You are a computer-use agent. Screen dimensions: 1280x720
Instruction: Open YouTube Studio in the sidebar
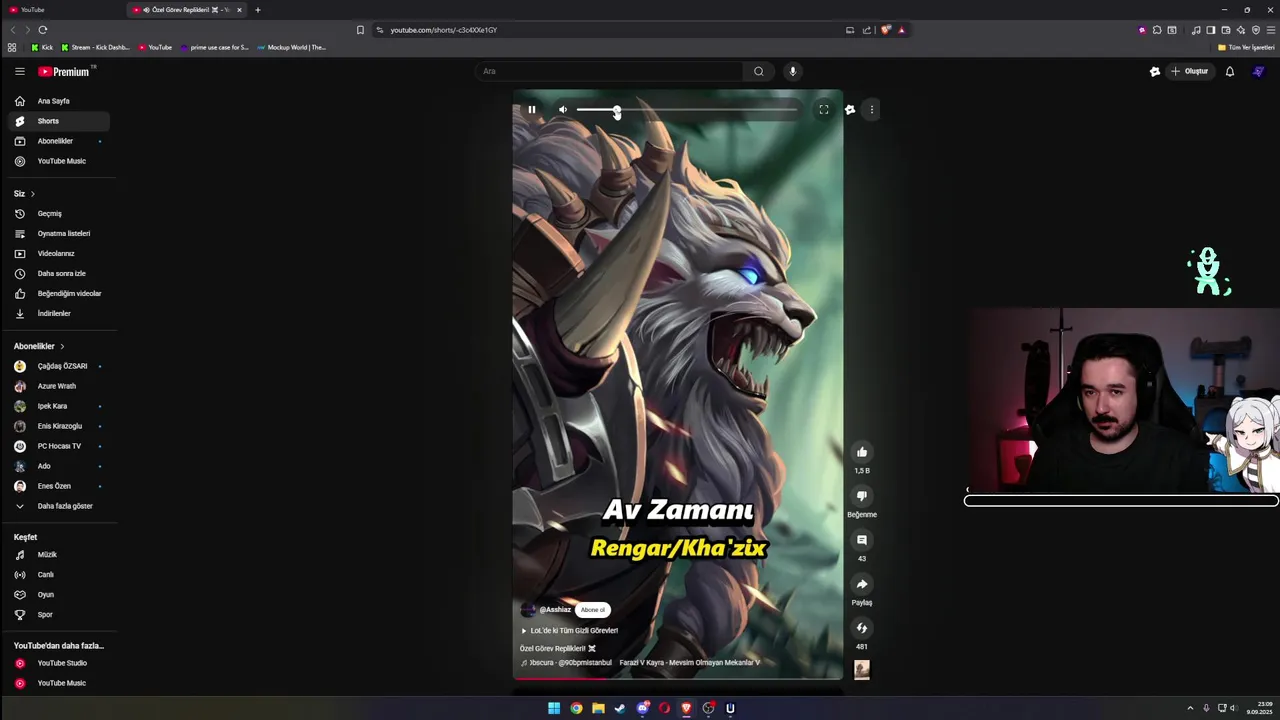coord(59,663)
